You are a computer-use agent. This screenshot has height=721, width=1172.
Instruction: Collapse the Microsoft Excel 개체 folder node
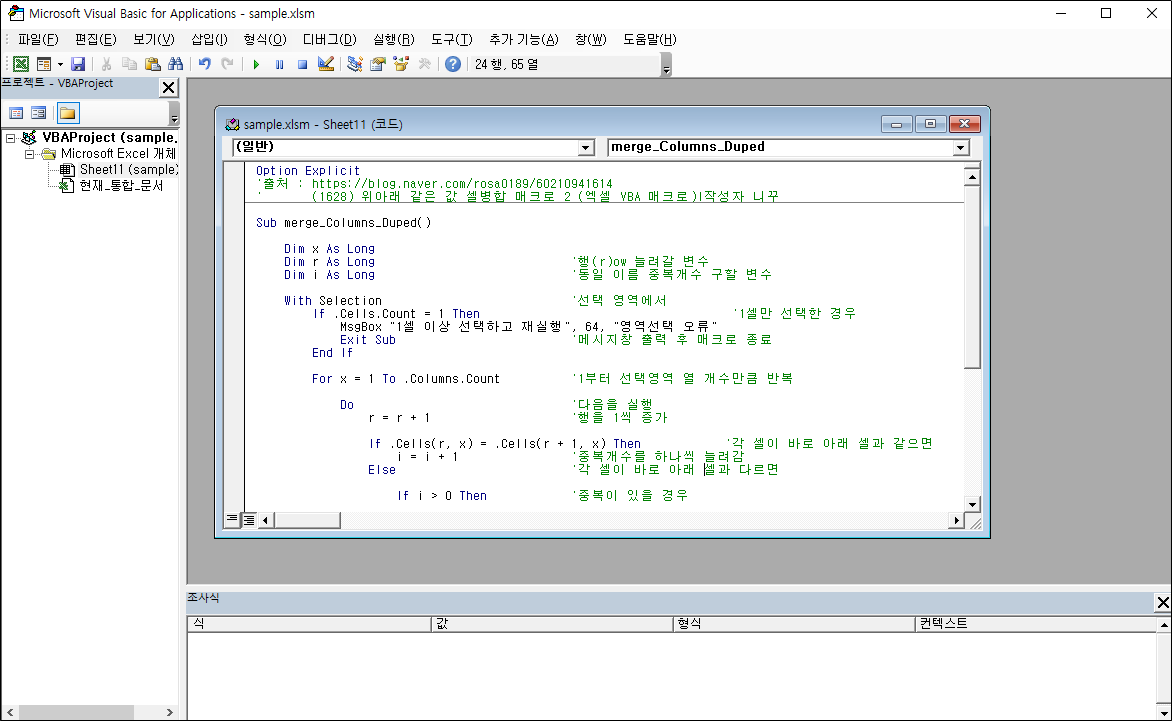click(x=29, y=155)
